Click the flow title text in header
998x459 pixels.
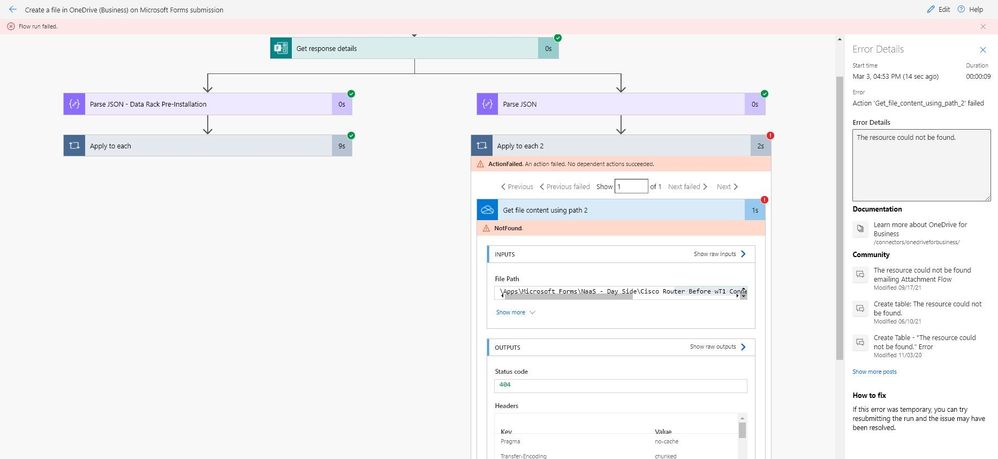124,10
